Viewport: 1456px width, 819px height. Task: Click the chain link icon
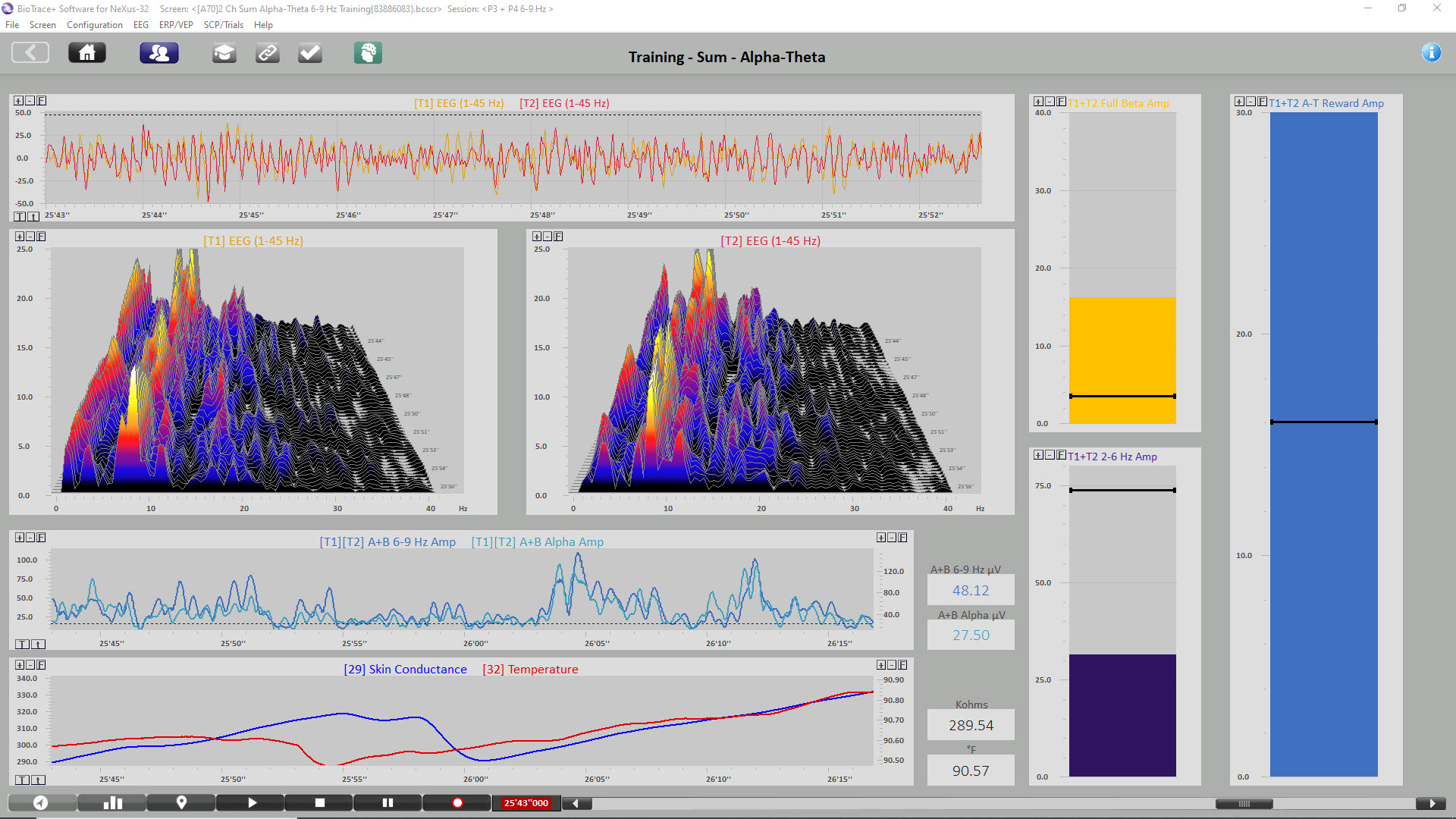(x=267, y=53)
